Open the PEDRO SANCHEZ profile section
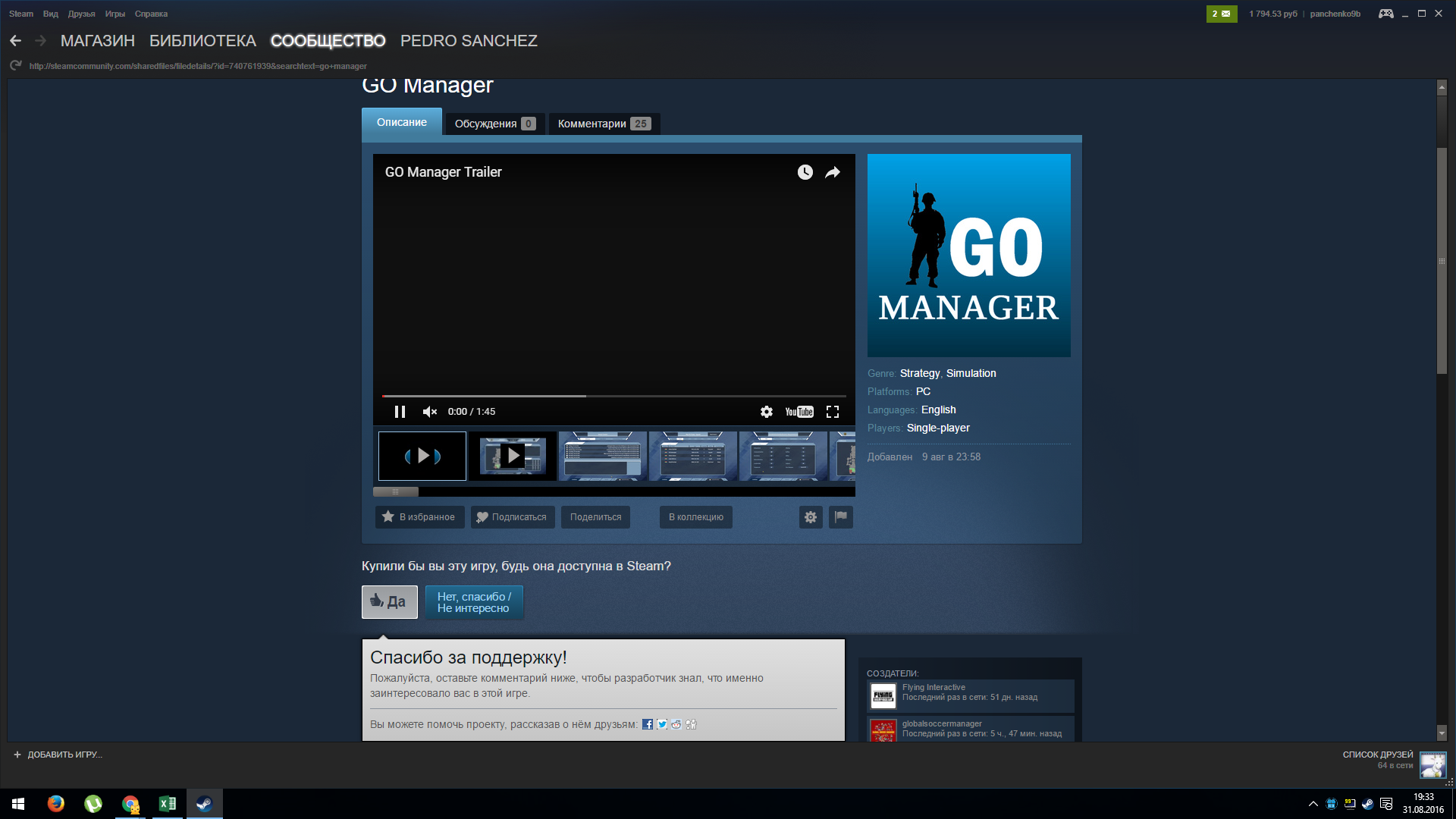 (x=469, y=41)
